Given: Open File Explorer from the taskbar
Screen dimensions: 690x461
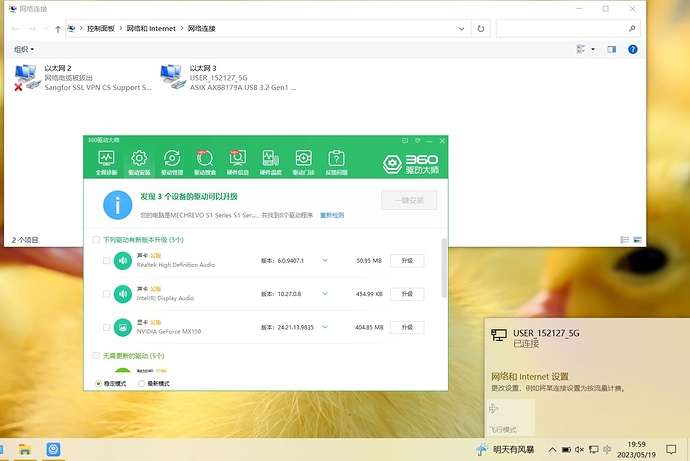Looking at the screenshot, I should pos(25,450).
